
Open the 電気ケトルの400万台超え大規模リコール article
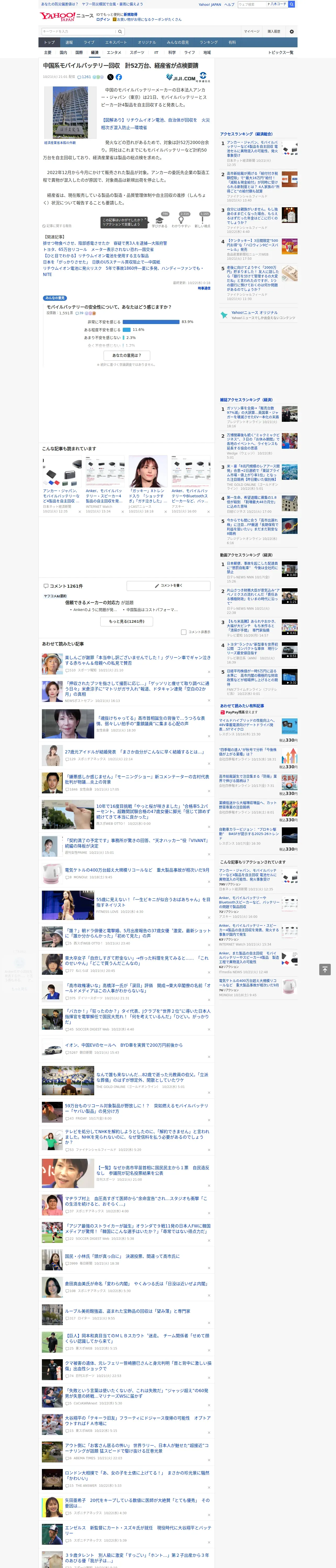tap(137, 871)
